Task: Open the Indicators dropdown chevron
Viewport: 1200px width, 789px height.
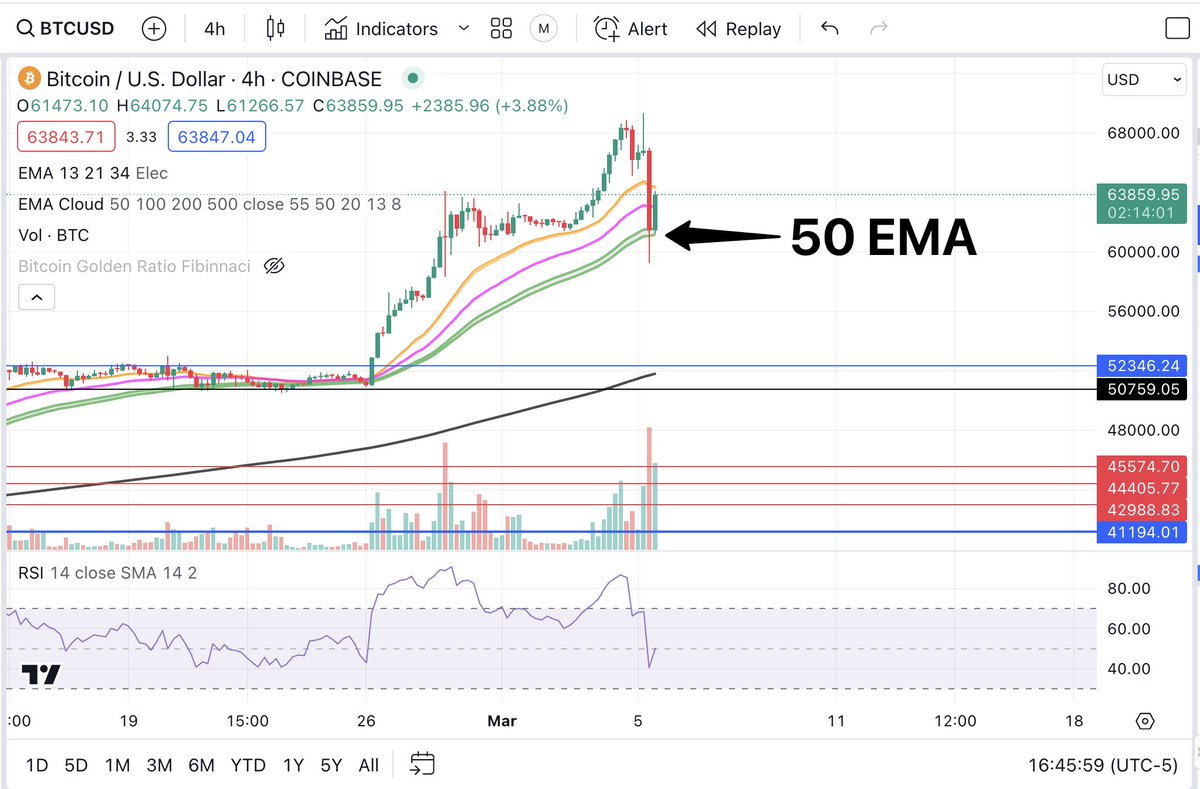Action: click(462, 28)
